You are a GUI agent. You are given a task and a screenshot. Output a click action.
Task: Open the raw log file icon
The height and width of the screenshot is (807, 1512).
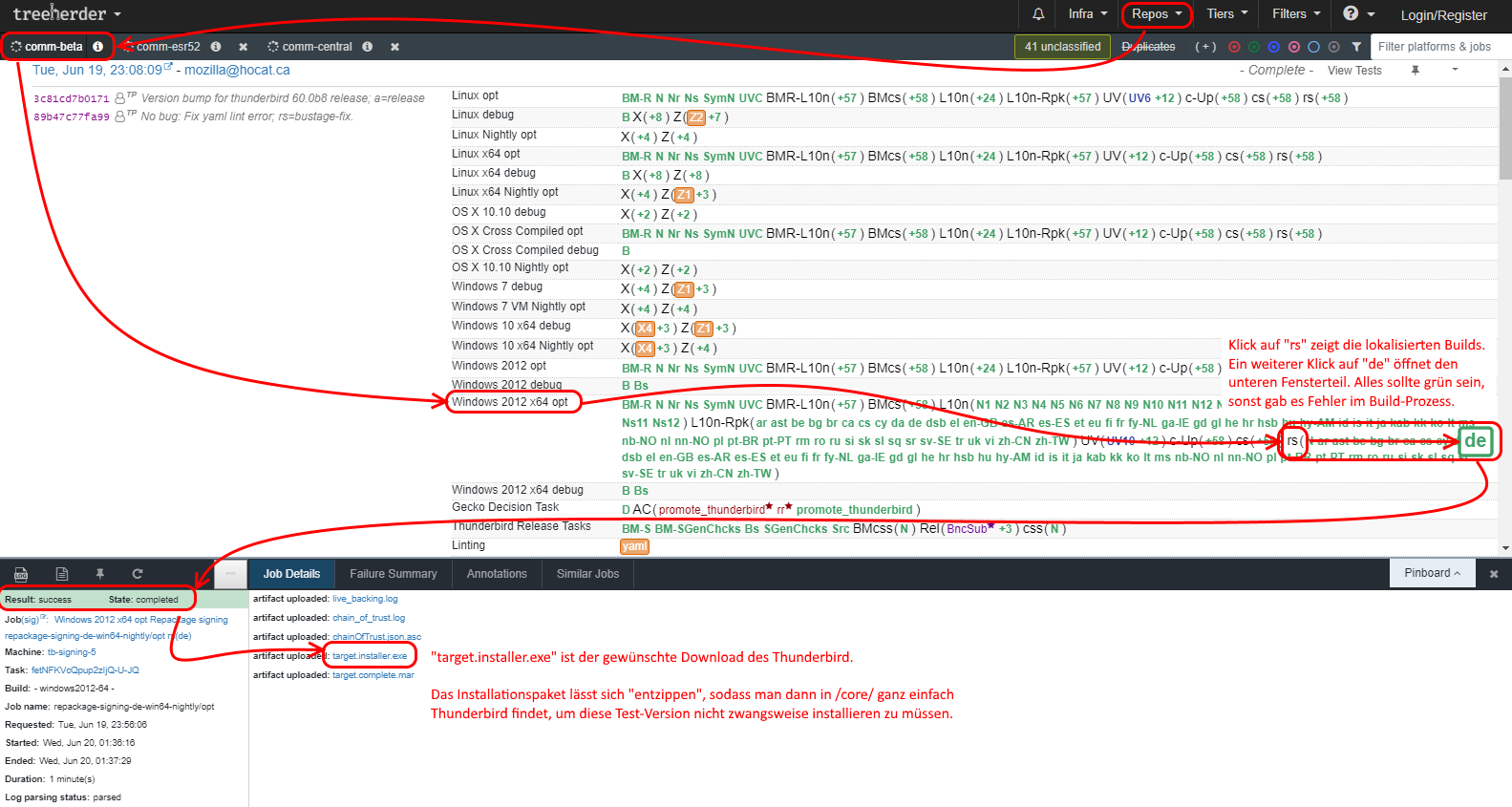click(62, 574)
